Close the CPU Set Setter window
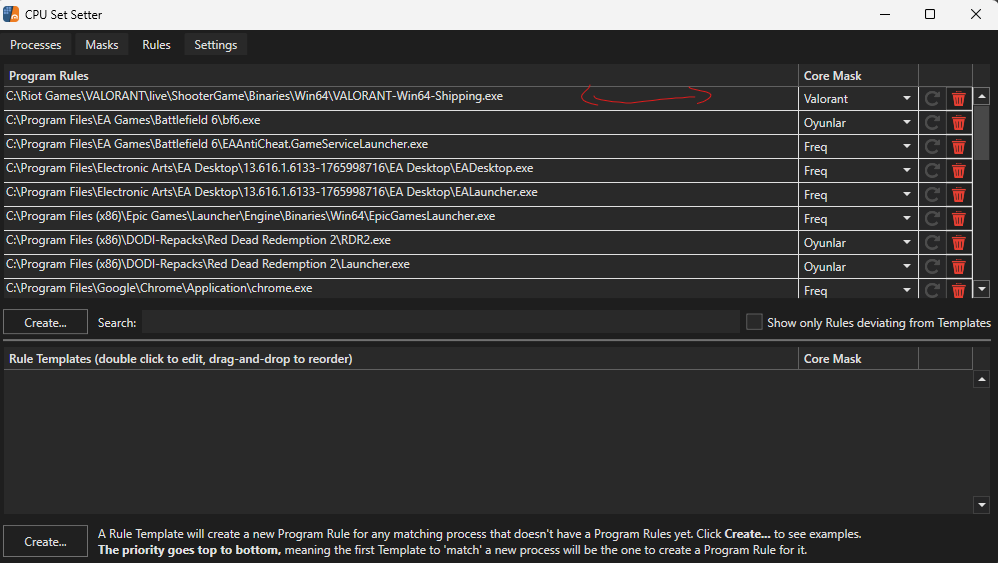This screenshot has width=998, height=563. click(x=976, y=14)
